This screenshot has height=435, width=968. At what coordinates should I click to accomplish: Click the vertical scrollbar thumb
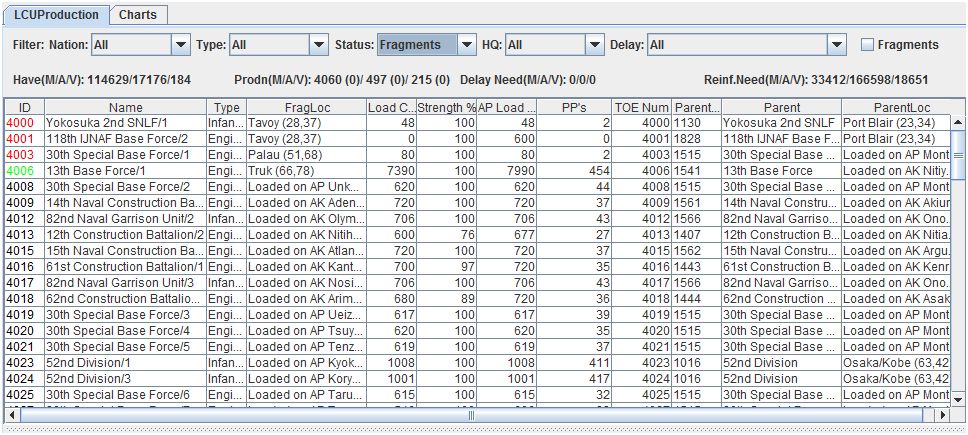tap(958, 155)
